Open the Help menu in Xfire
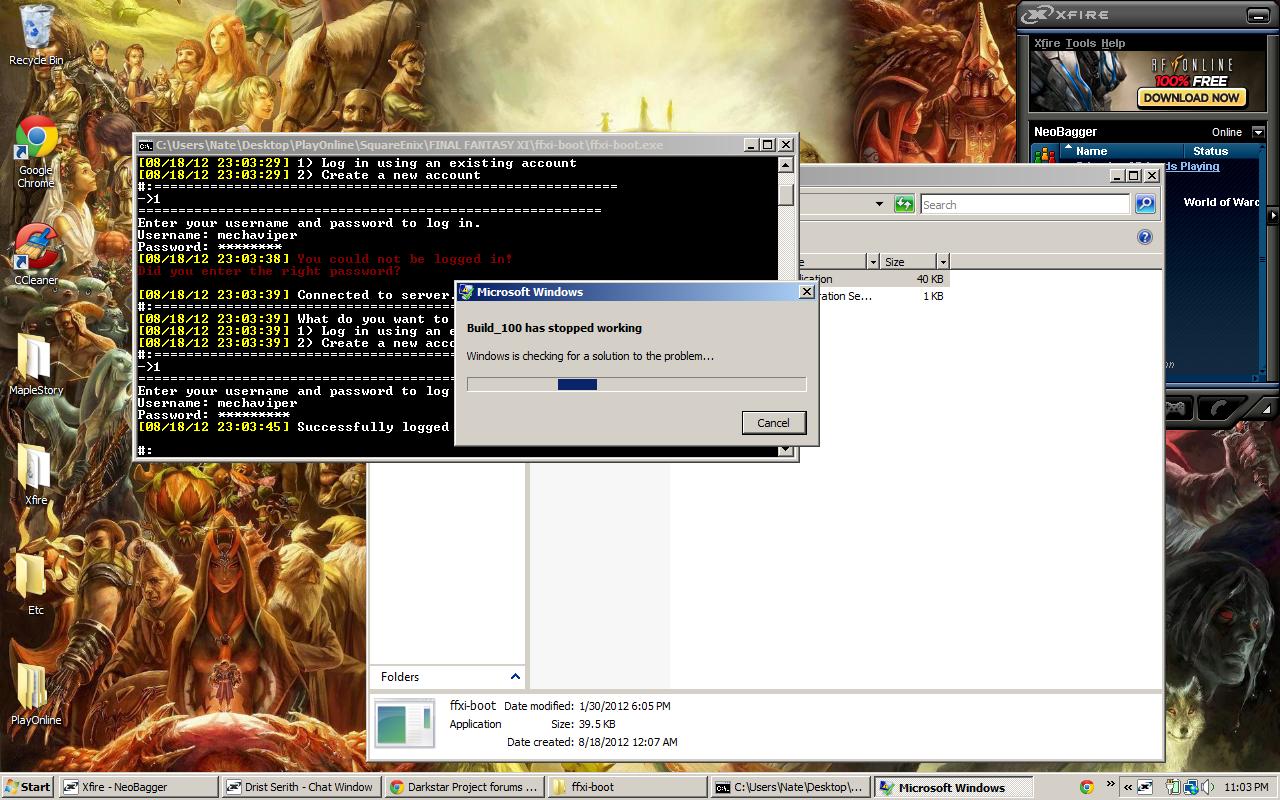 tap(1113, 43)
